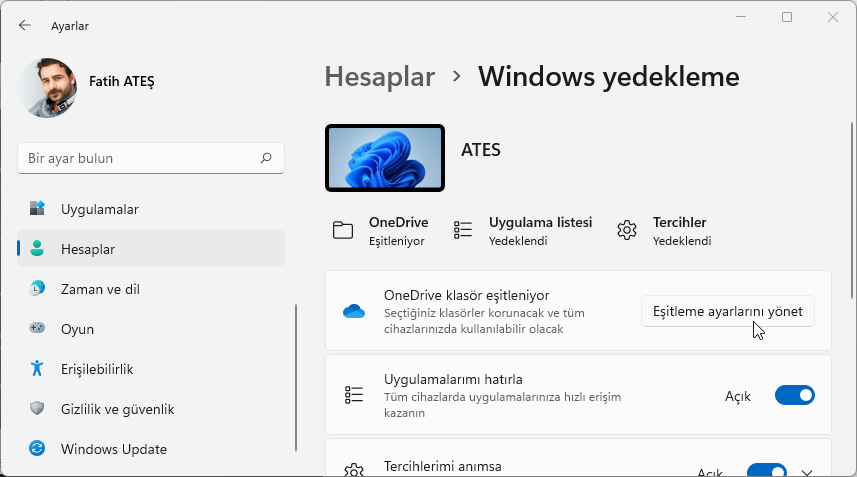Click the sidebar vertical scrollbar
Image resolution: width=857 pixels, height=477 pixels.
click(x=296, y=378)
